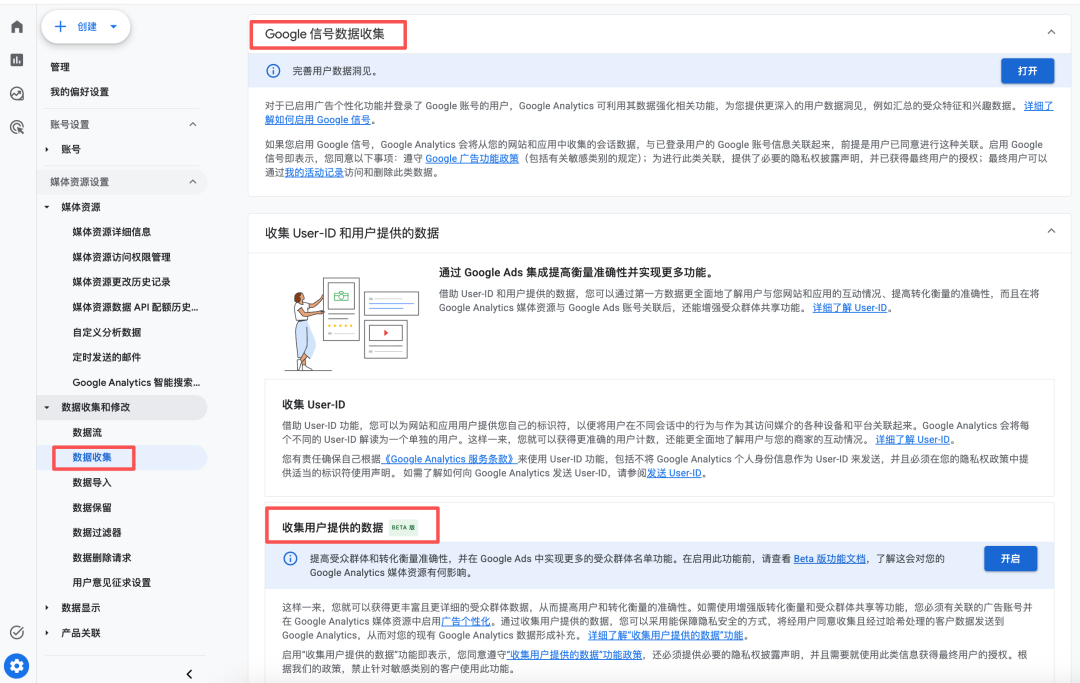
Task: Click the checkmark circle icon near bottom left
Action: tap(17, 632)
